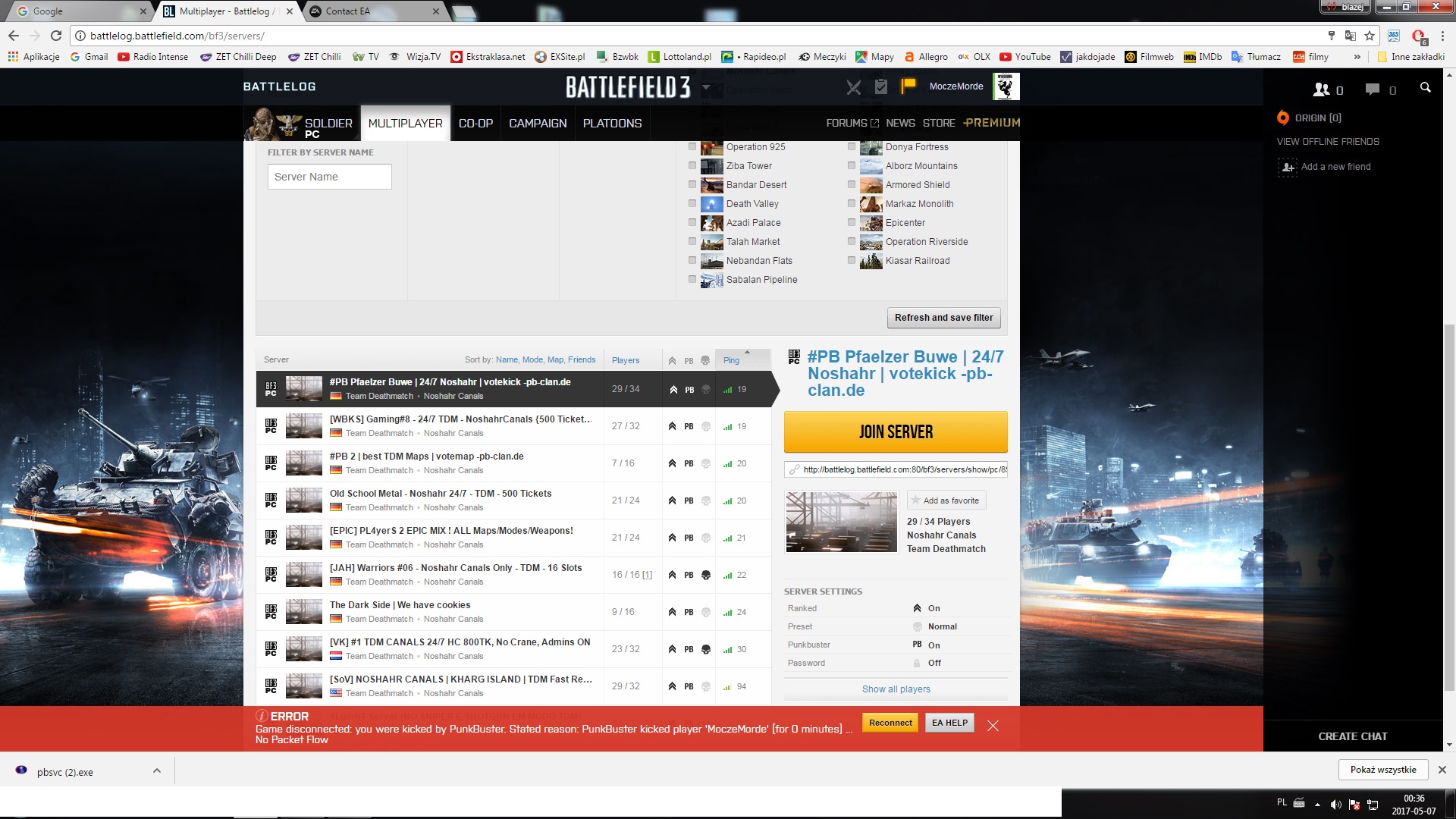Click the Server Name filter field
Image resolution: width=1456 pixels, height=819 pixels.
[x=329, y=177]
